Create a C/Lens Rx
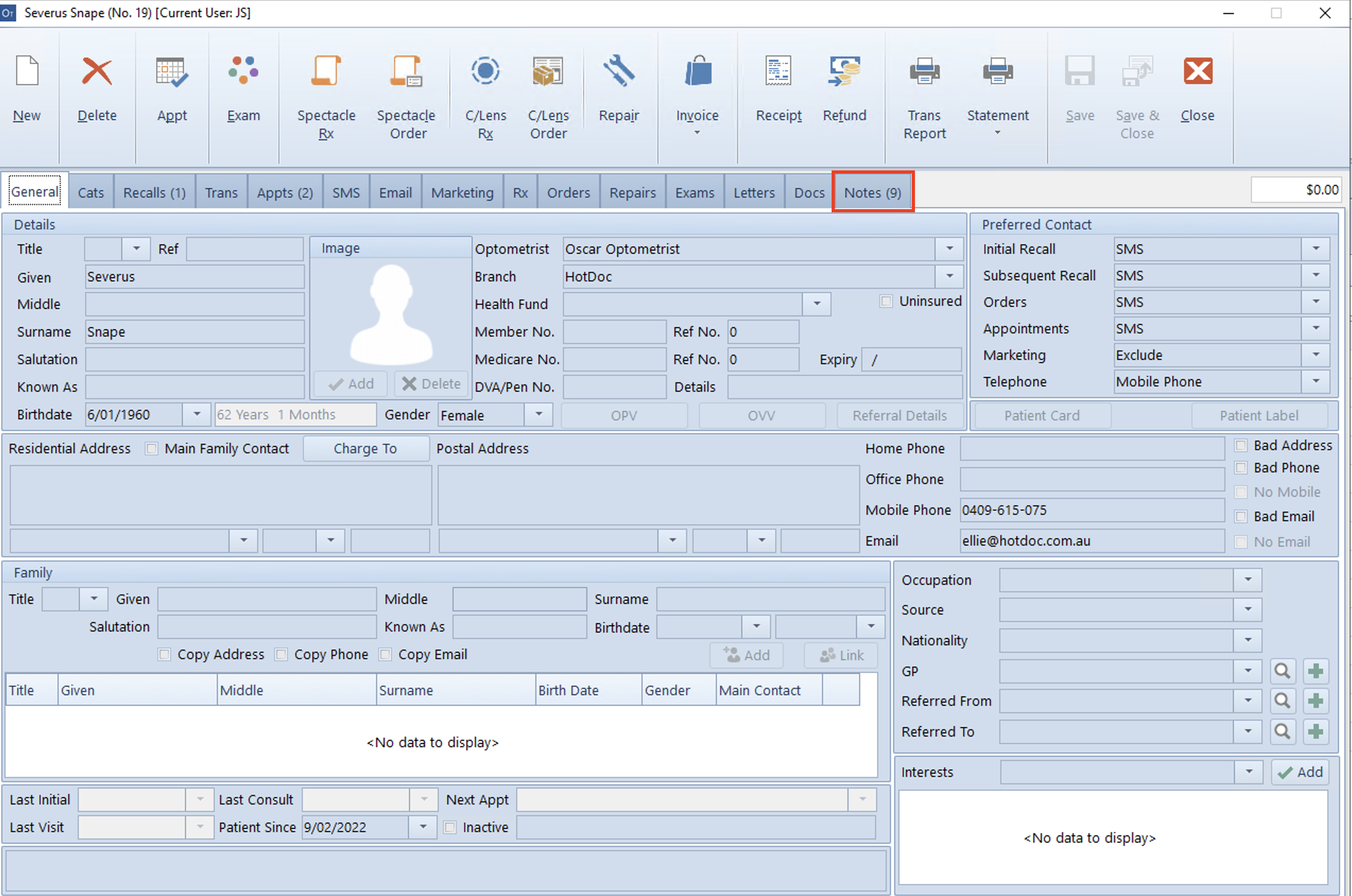Image resolution: width=1352 pixels, height=896 pixels. [485, 70]
